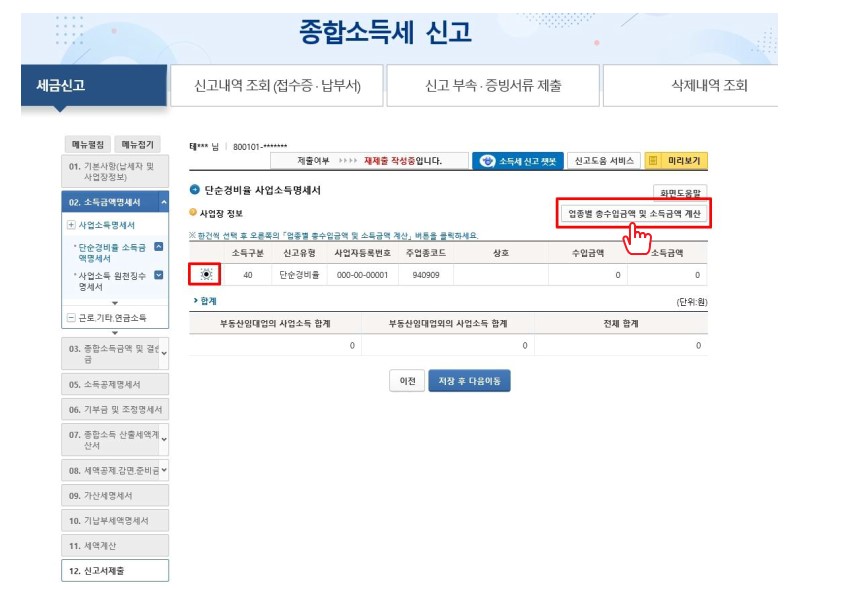Open menu 10. 기납부세액명세서

tap(115, 521)
